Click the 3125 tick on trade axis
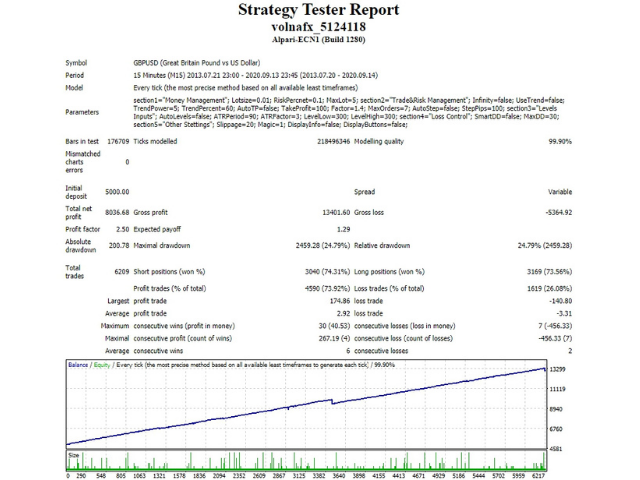The height and width of the screenshot is (480, 640). tap(299, 476)
